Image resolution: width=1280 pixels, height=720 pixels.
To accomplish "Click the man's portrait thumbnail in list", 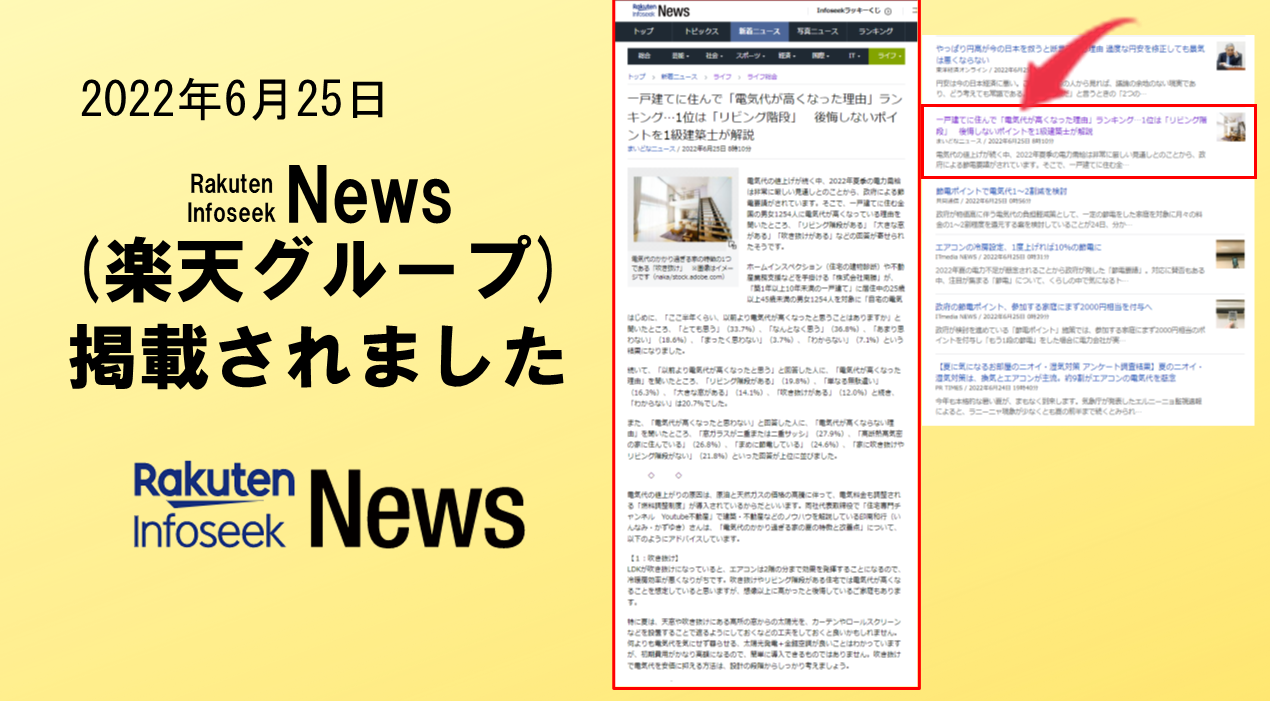I will click(1230, 56).
